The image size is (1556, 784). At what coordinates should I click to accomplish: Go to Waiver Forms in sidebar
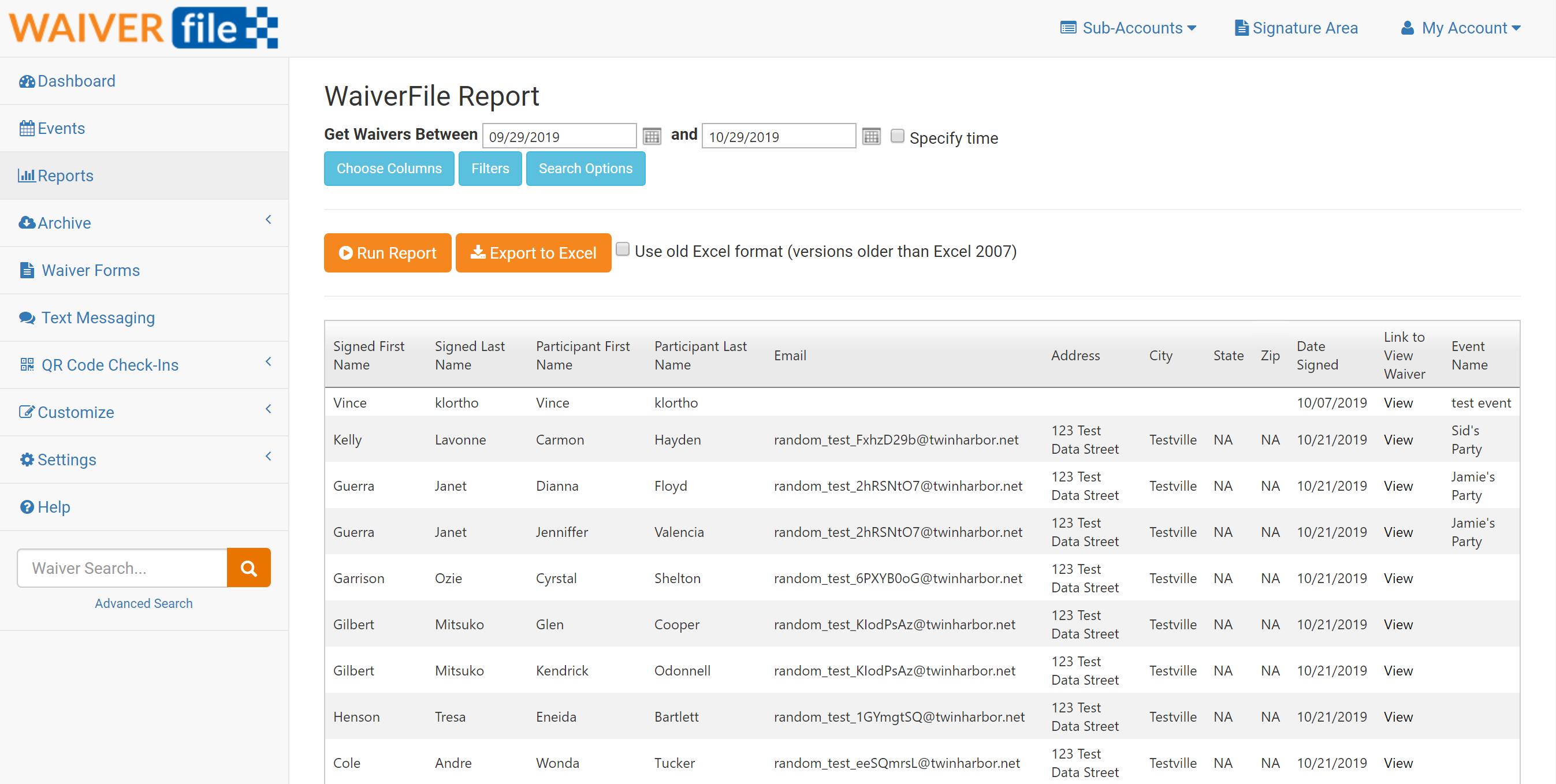tap(91, 270)
